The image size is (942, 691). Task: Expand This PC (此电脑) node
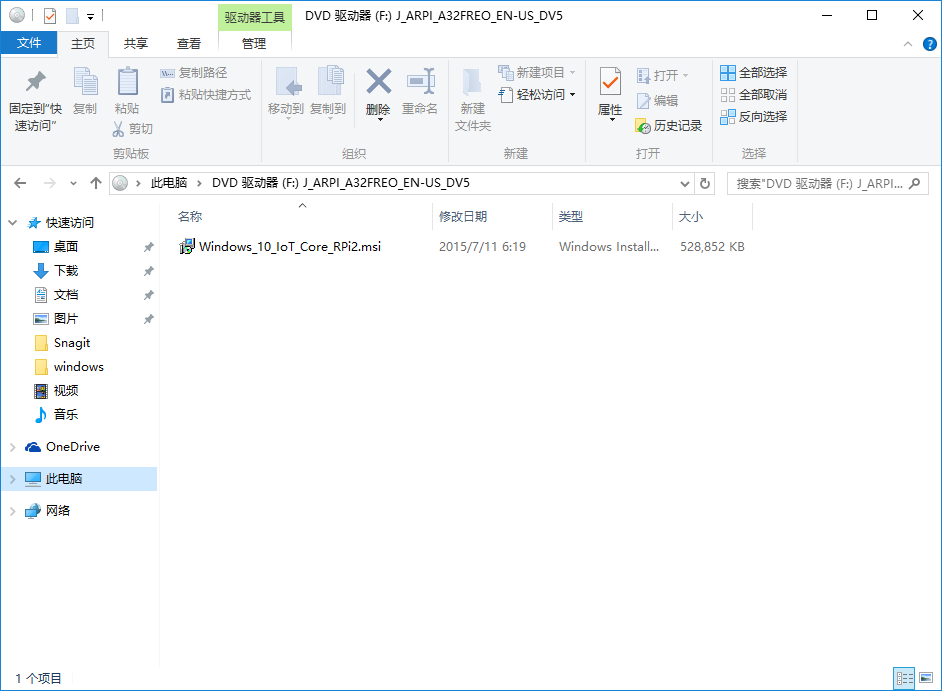click(13, 479)
